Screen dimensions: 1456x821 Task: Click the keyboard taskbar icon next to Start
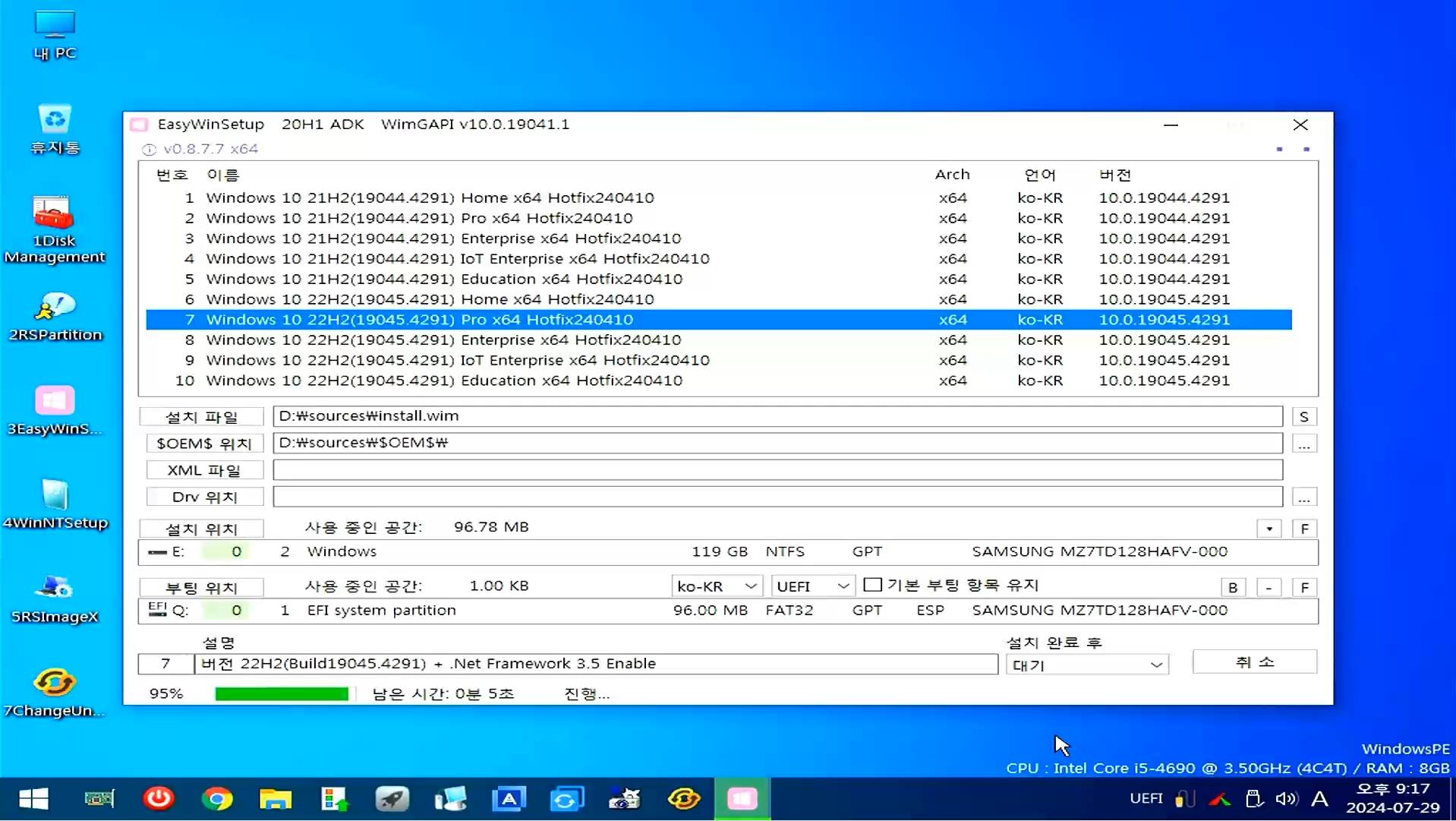[99, 799]
